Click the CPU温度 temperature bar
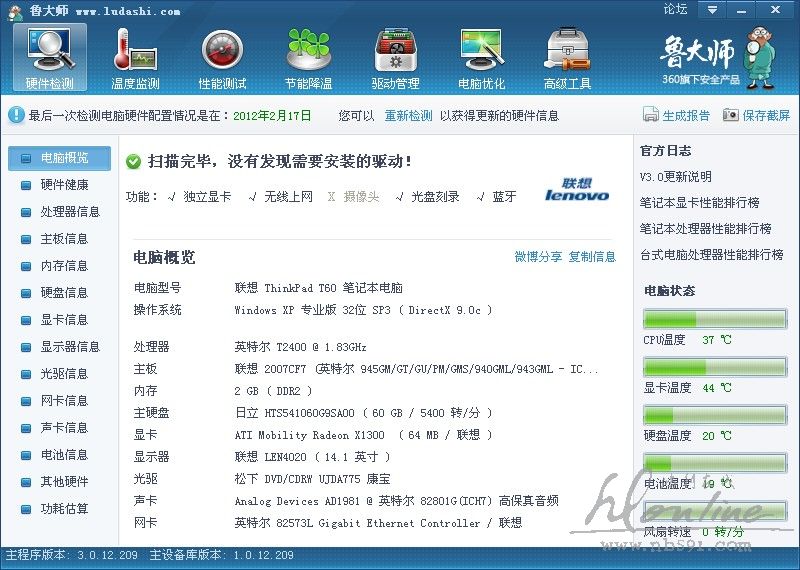 click(x=715, y=319)
